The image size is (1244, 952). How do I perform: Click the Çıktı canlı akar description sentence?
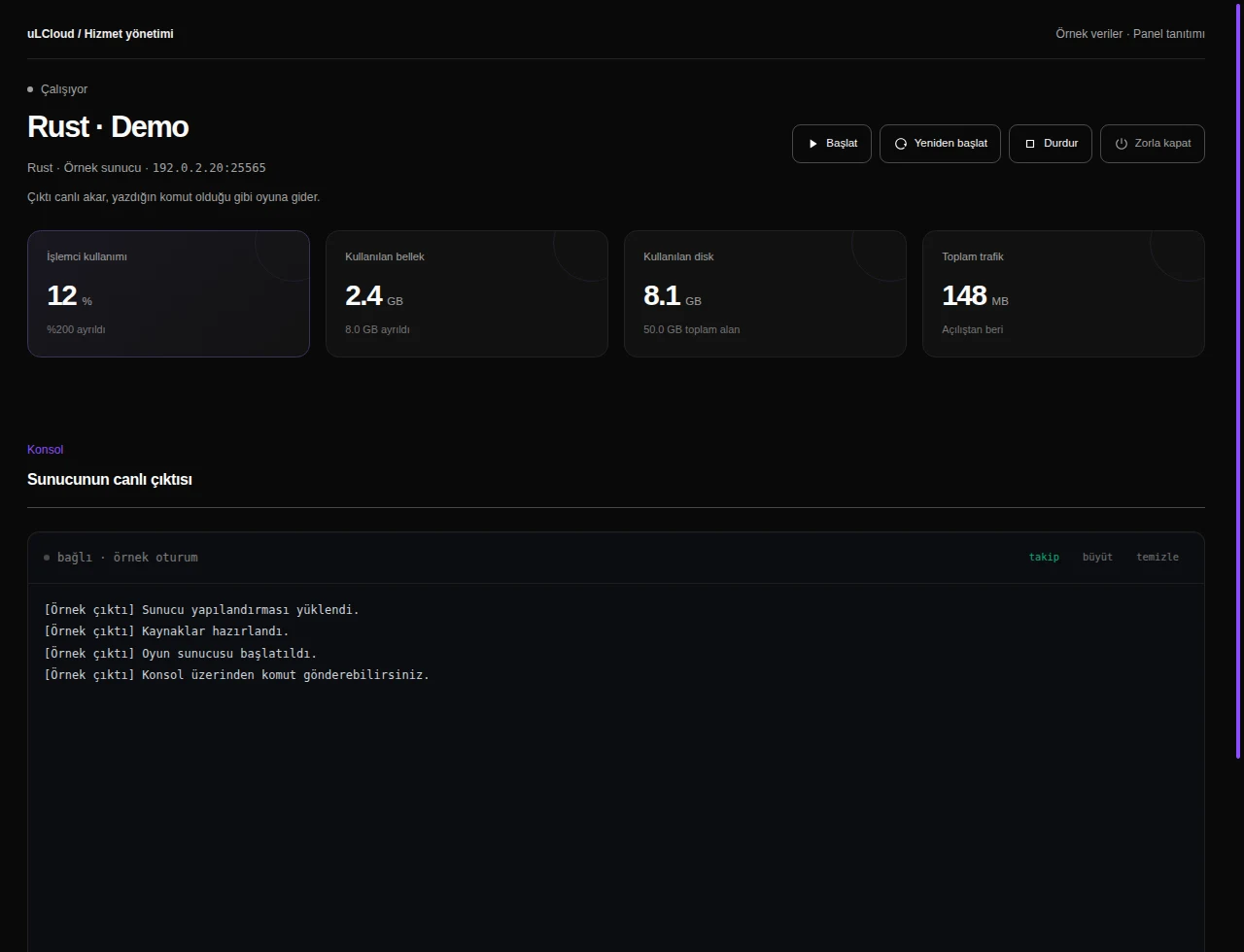point(173,197)
